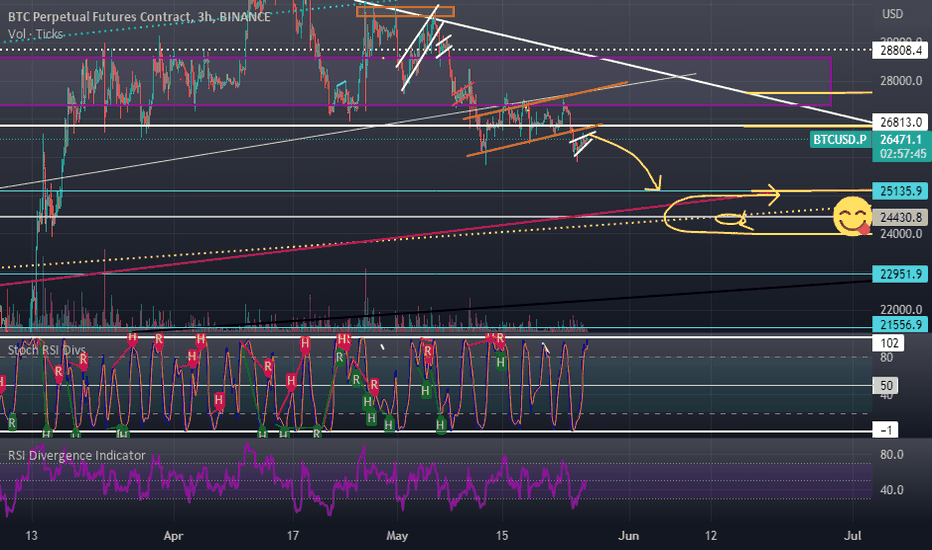Viewport: 932px width, 550px height.
Task: Select the small orange rectangle at chart top
Action: point(405,11)
